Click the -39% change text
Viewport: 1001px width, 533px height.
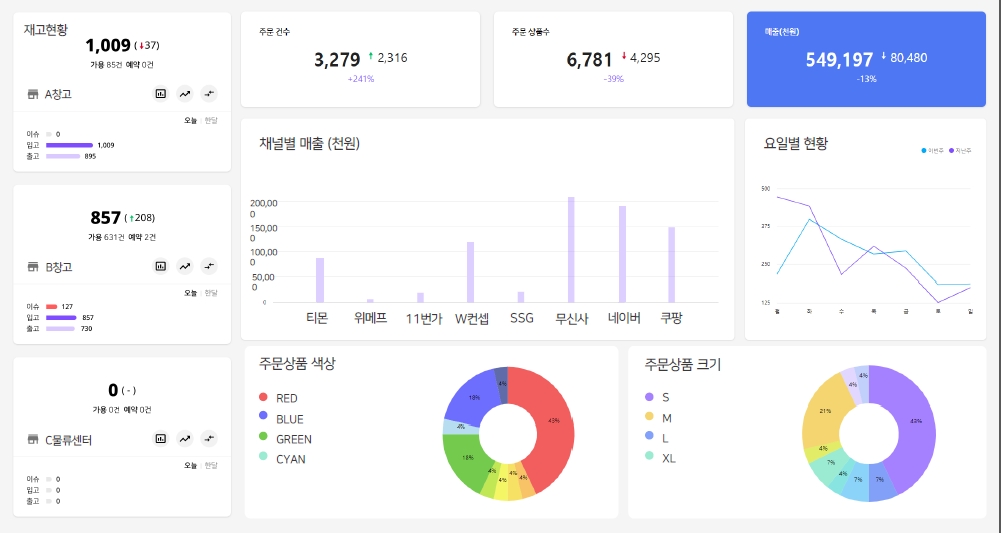click(x=613, y=79)
